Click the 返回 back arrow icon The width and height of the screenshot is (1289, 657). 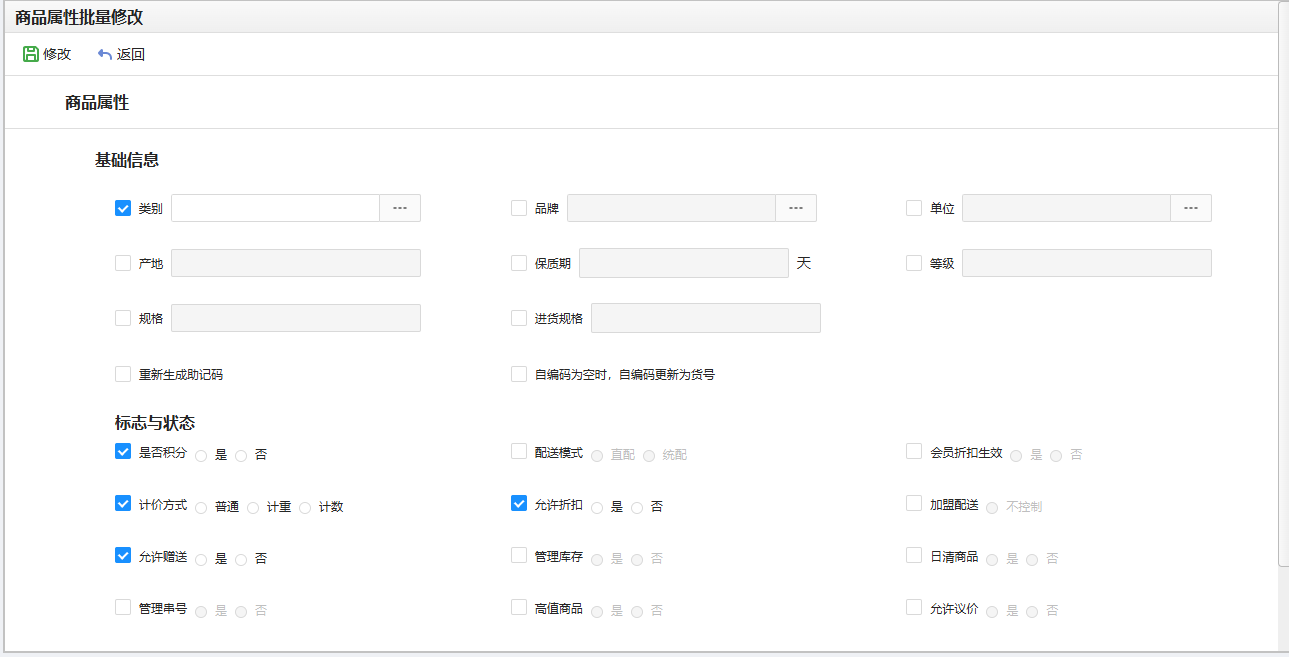(x=105, y=54)
